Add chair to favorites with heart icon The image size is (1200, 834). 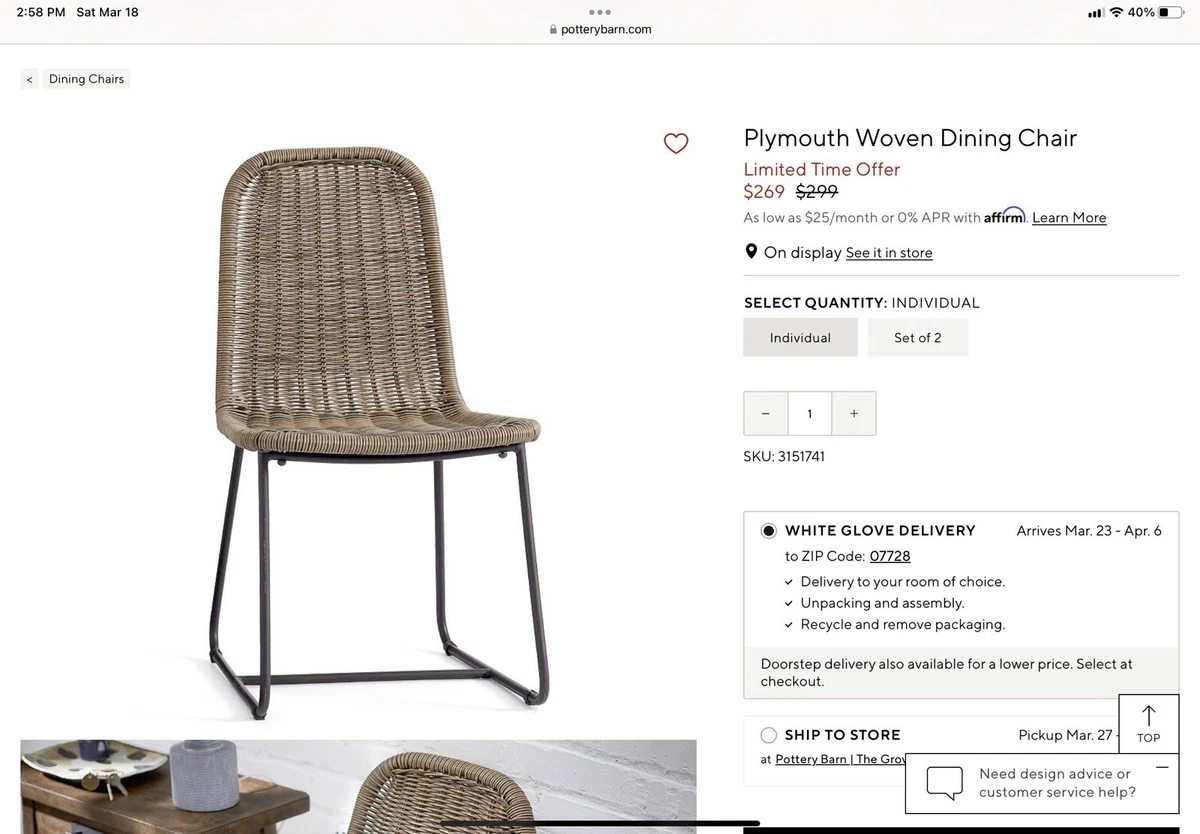[676, 143]
